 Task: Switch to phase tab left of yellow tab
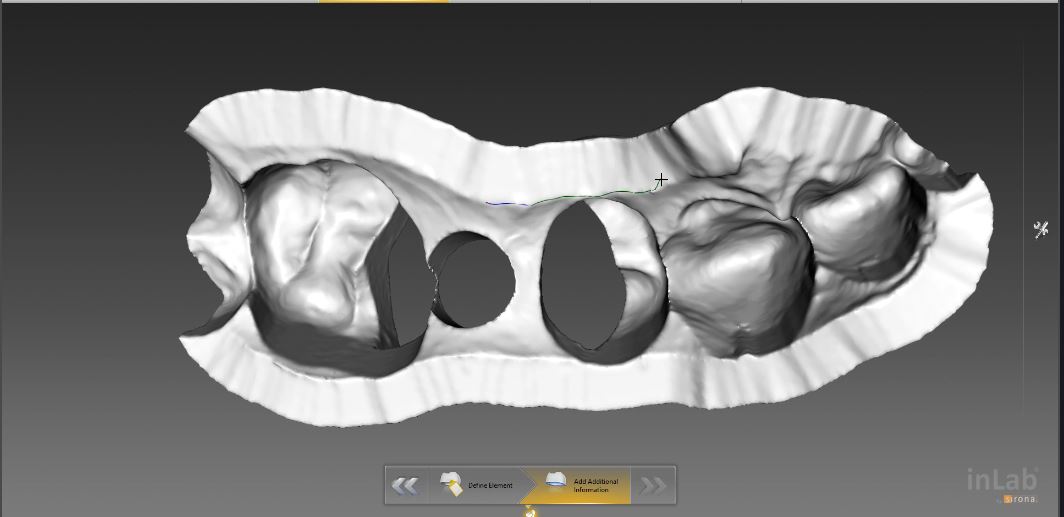point(250,1)
